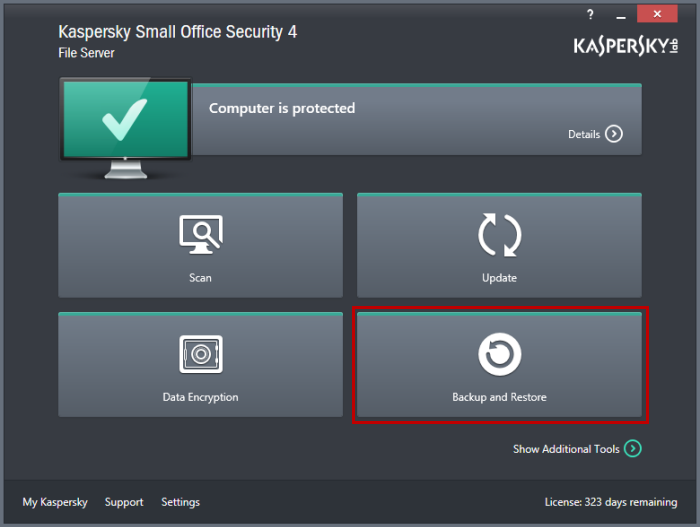The image size is (700, 527).
Task: Click the protected computer monitor checkmark icon
Action: coord(125,129)
